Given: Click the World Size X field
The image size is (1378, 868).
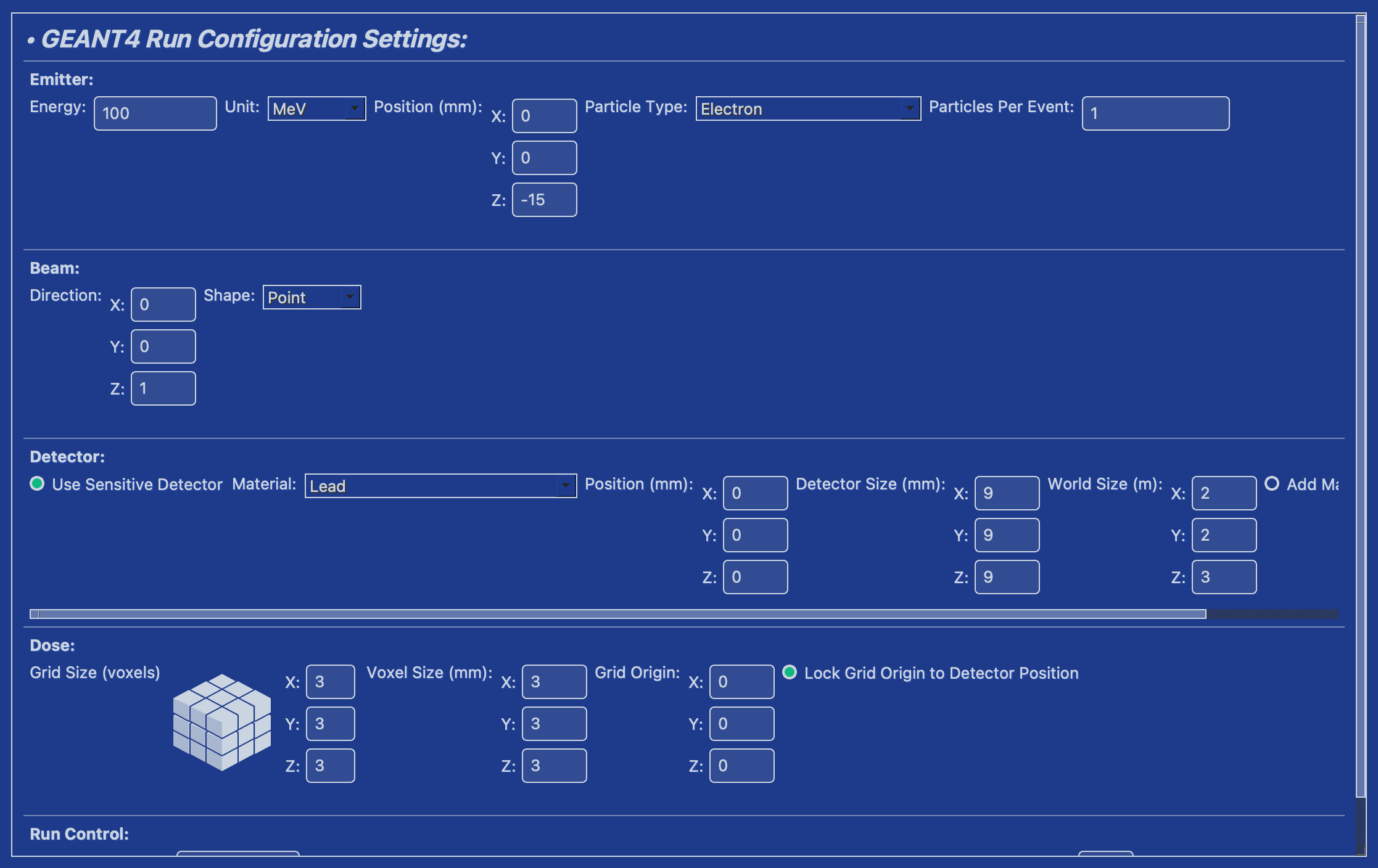Looking at the screenshot, I should click(x=1224, y=493).
